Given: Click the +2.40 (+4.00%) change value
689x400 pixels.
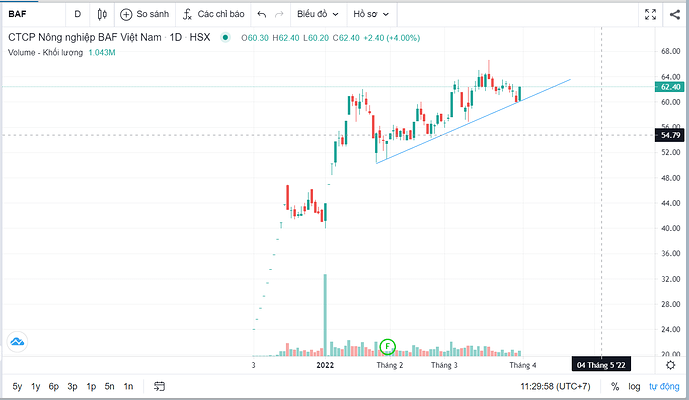Looking at the screenshot, I should coord(392,38).
